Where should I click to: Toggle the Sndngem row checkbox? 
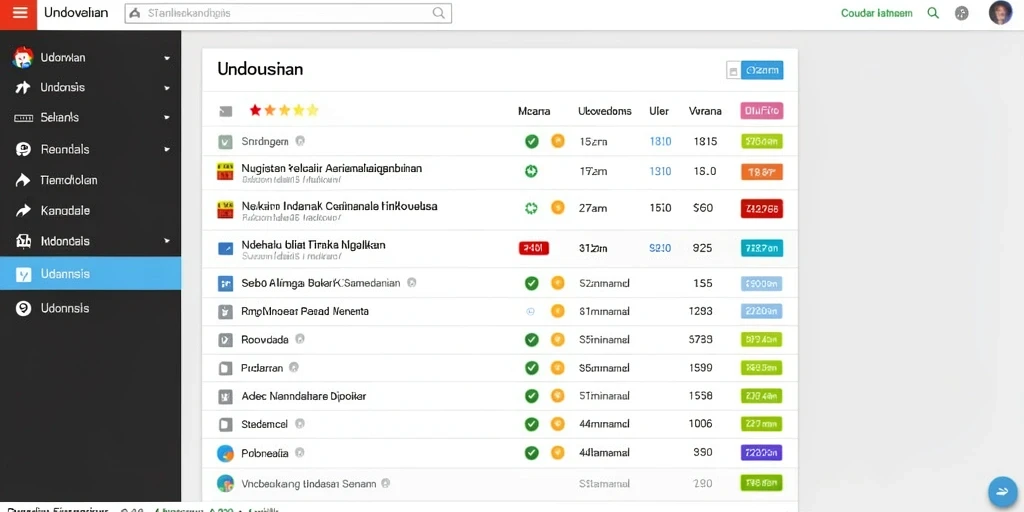(x=225, y=140)
